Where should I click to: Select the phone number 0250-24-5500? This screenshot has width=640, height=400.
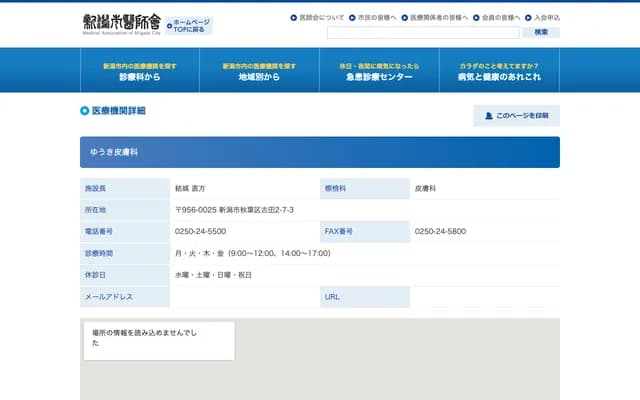200,231
